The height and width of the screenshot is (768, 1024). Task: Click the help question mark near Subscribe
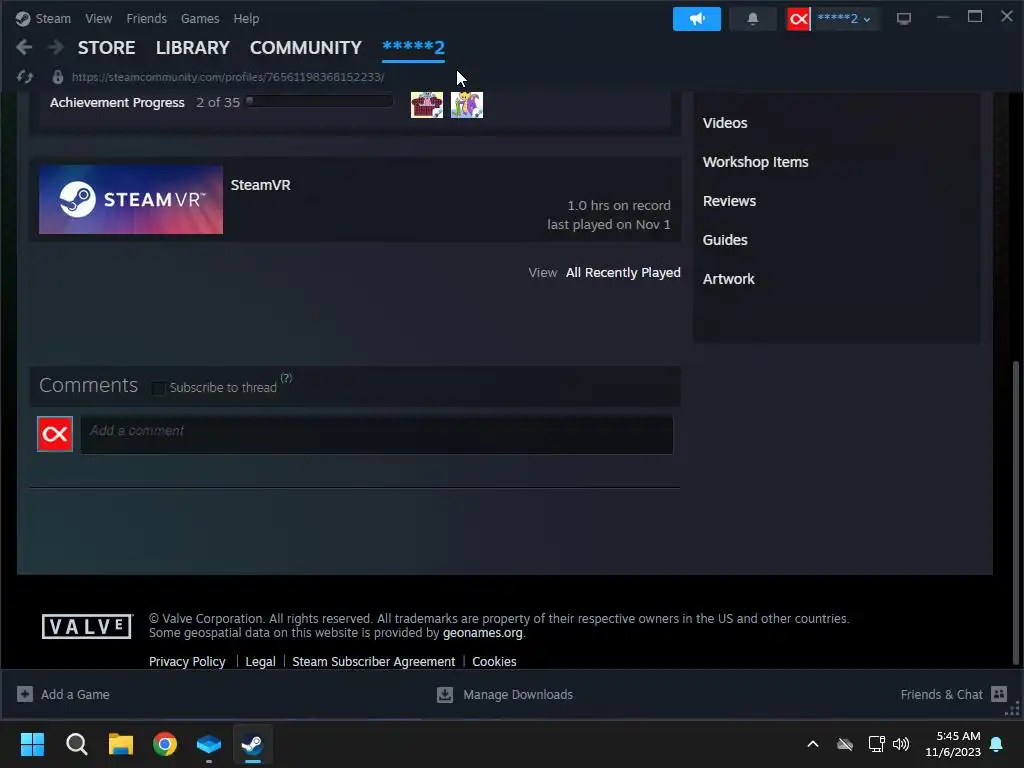click(286, 378)
